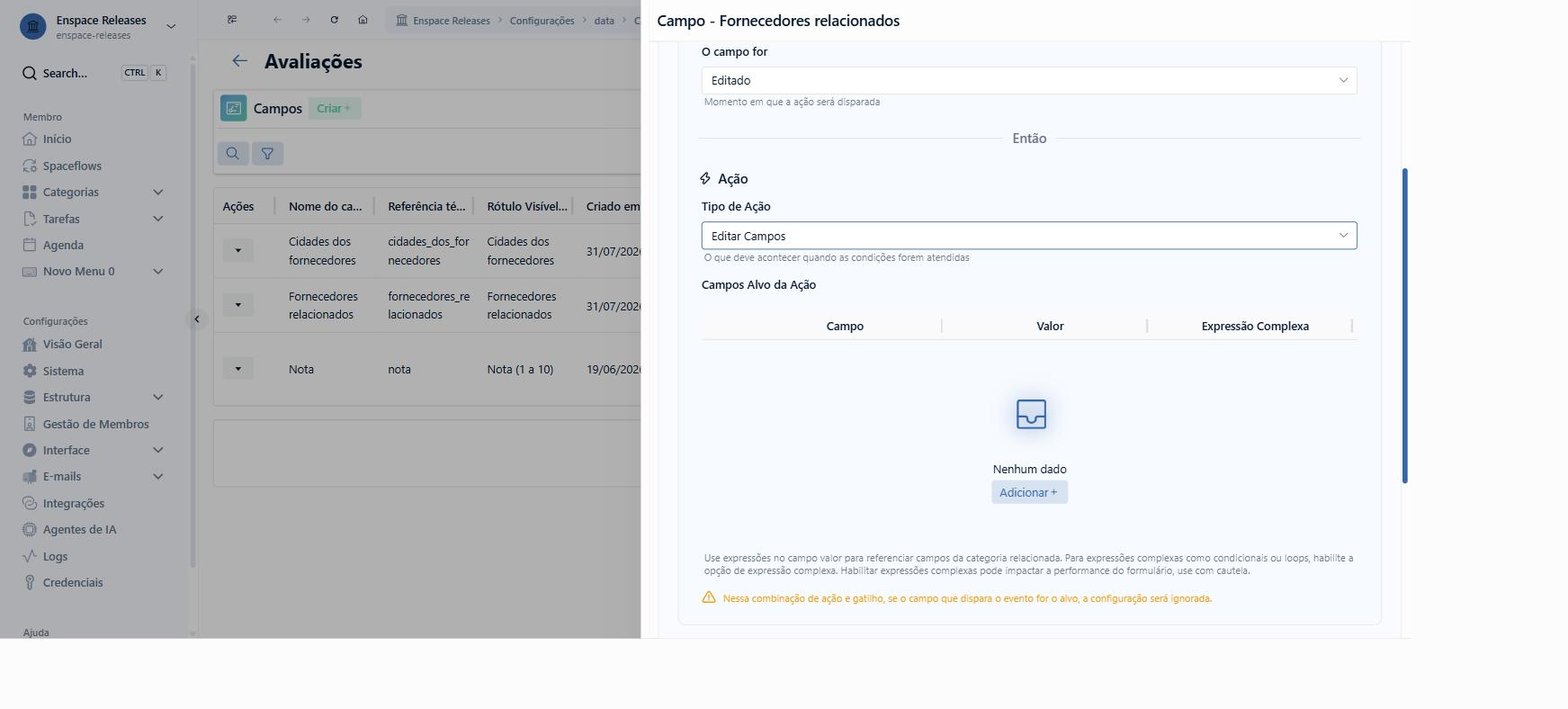Click the back arrow beside Avaliações

pyautogui.click(x=239, y=61)
